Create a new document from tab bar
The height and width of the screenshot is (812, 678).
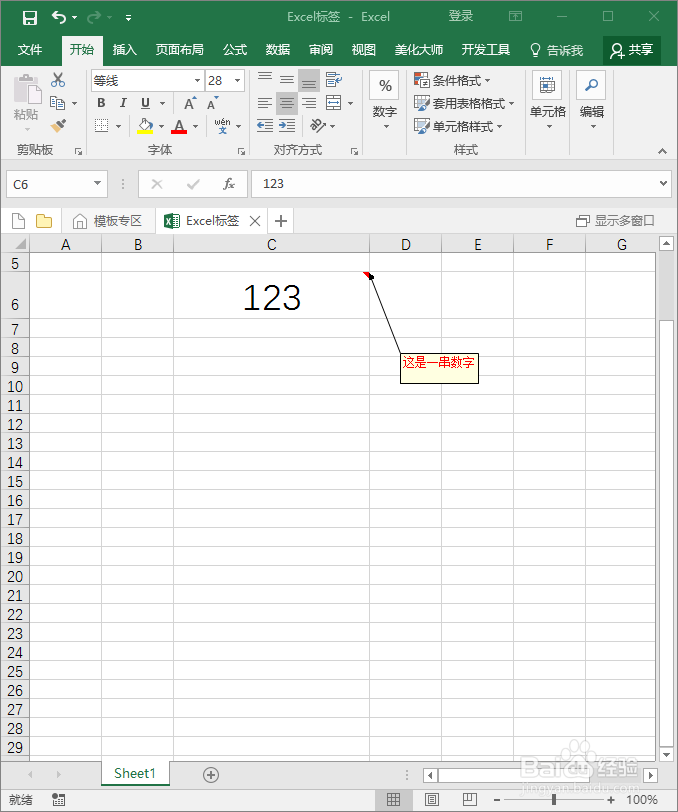pyautogui.click(x=19, y=221)
